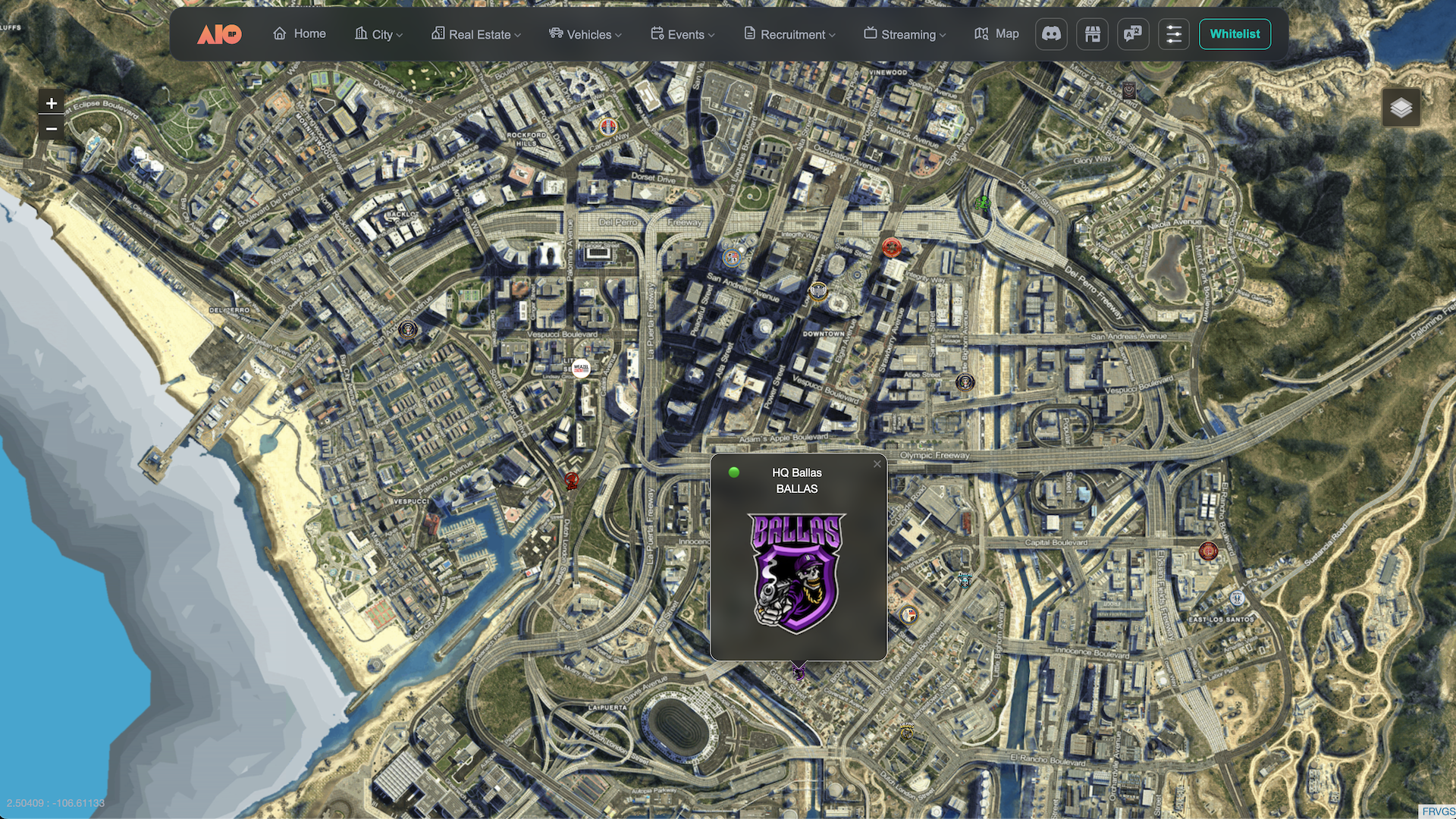Open the Vehicles dropdown menu
Screen dimensions: 1456x819
[585, 34]
